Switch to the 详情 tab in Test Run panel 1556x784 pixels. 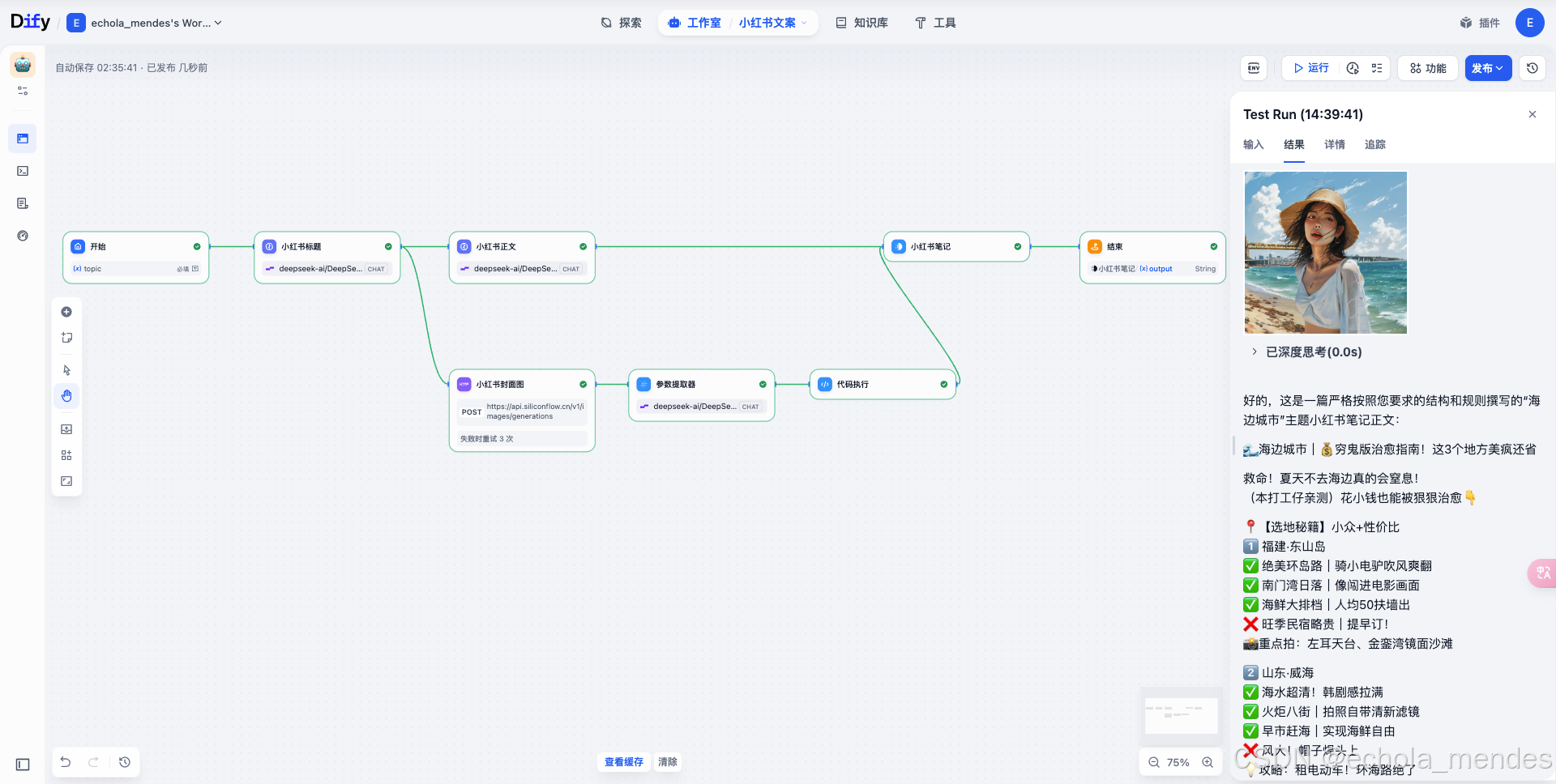1334,144
